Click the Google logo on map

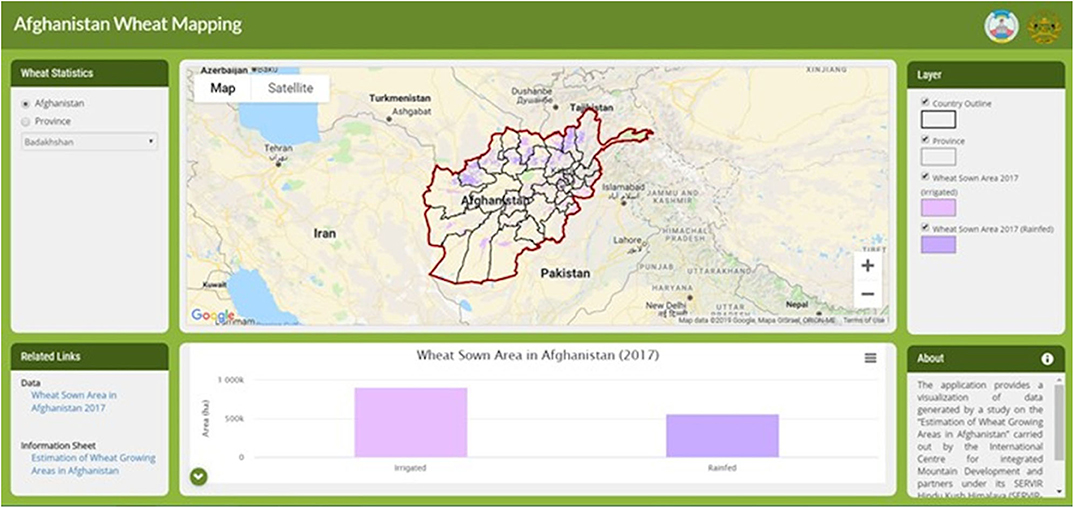pyautogui.click(x=212, y=315)
